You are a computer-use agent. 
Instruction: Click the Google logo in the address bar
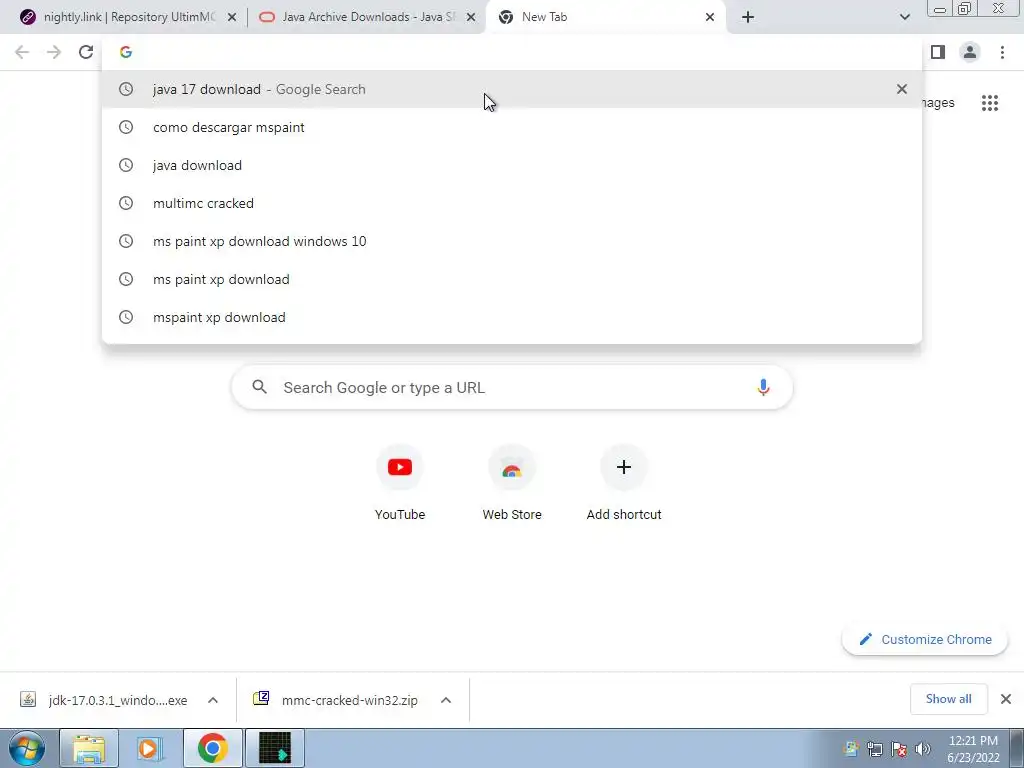click(x=126, y=52)
